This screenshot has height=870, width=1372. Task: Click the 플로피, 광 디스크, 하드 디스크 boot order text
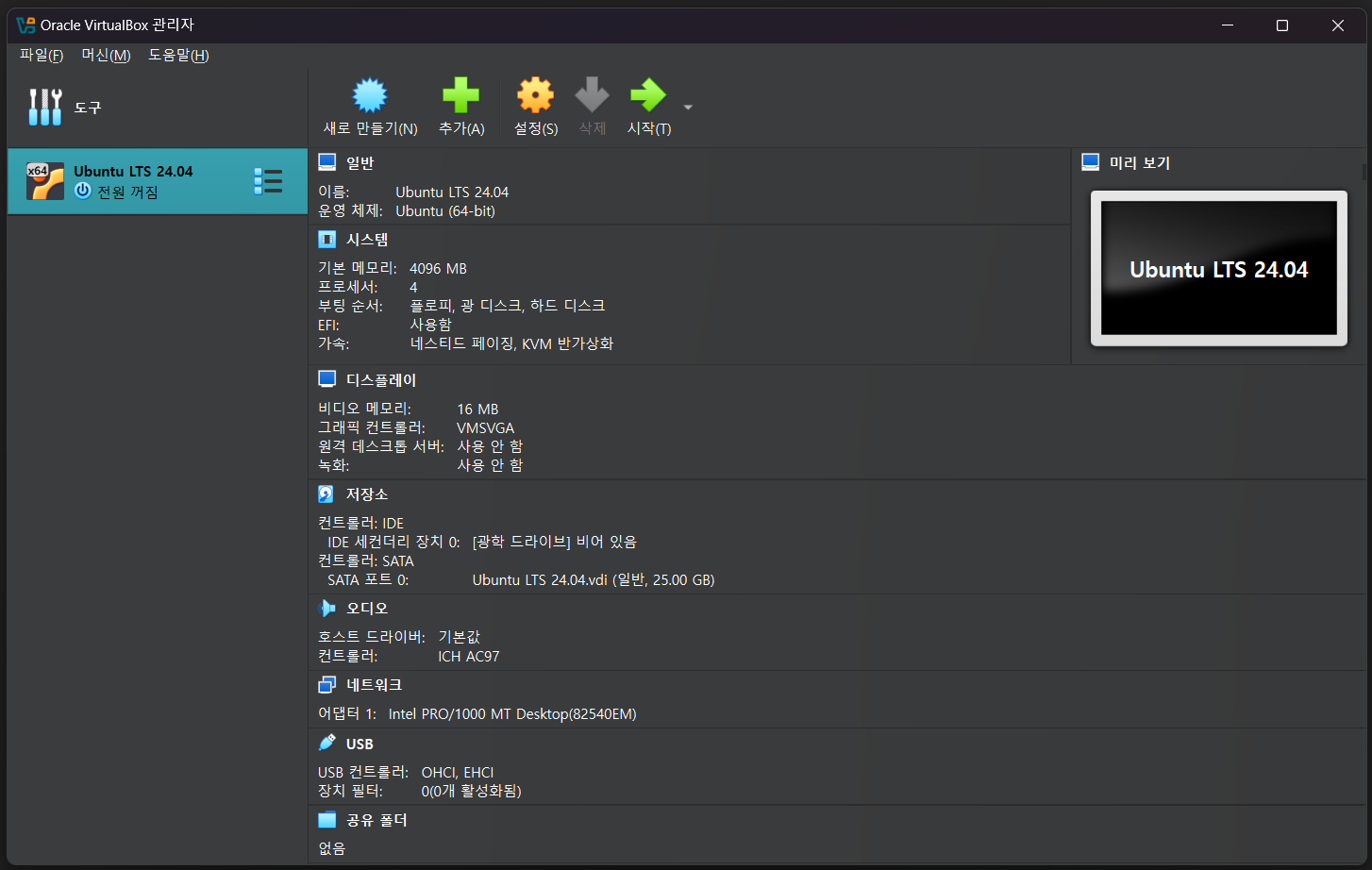point(508,306)
